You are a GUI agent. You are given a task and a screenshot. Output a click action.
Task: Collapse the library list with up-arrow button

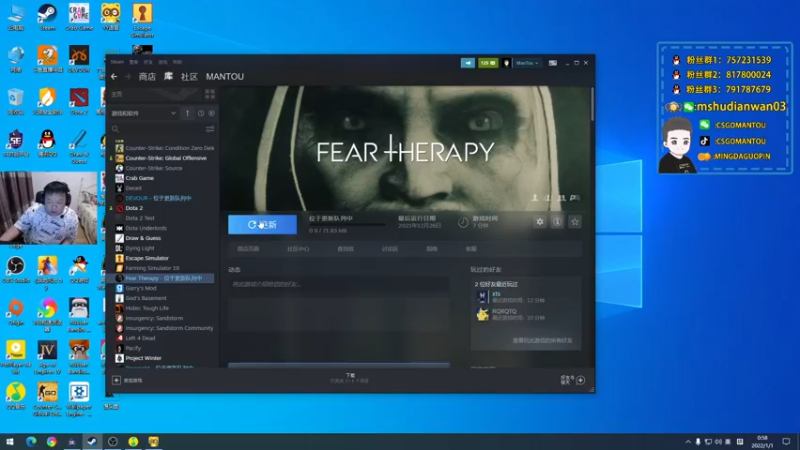pos(187,113)
